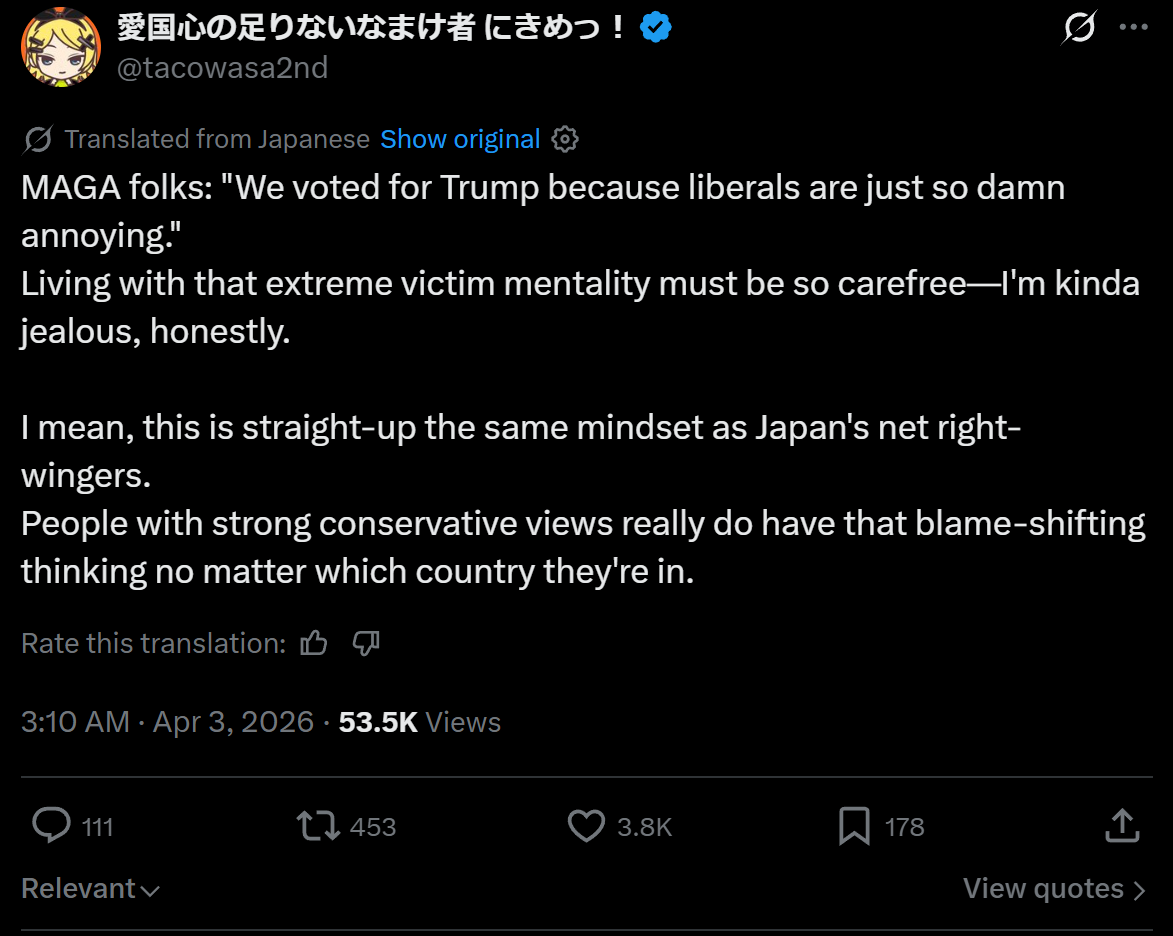Viewport: 1173px width, 936px height.
Task: Click the blue verified badge
Action: (655, 29)
